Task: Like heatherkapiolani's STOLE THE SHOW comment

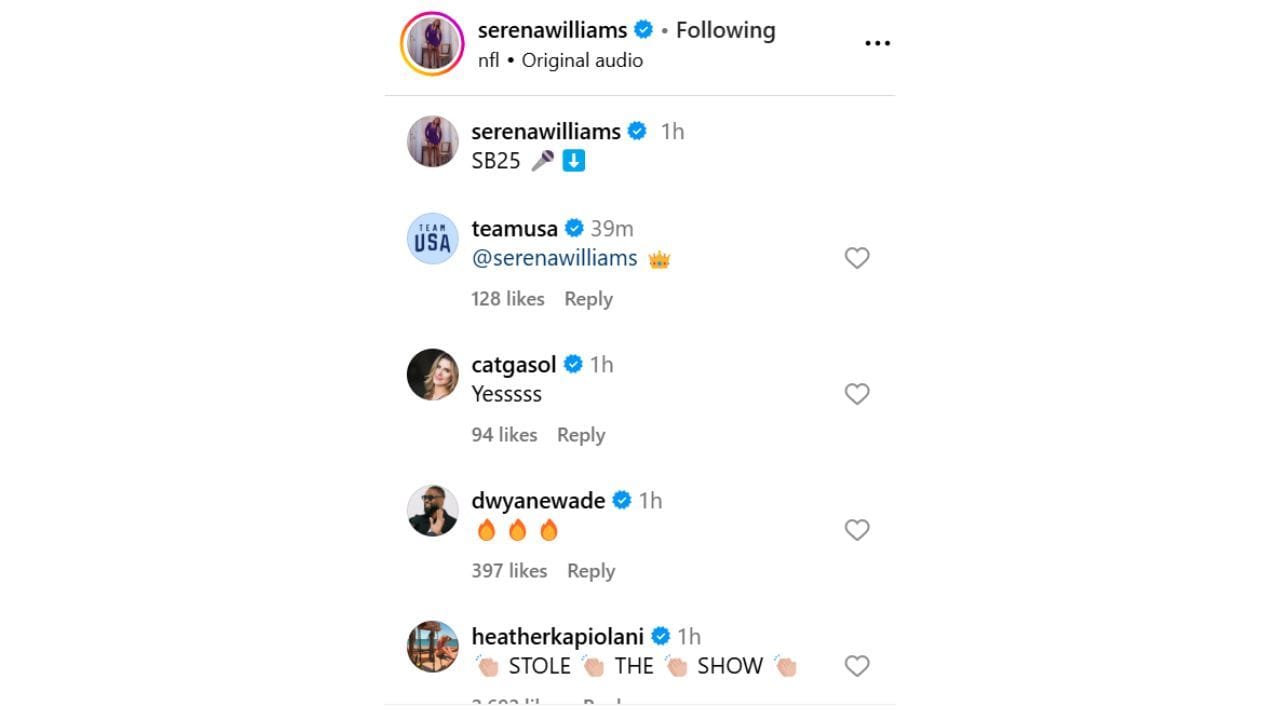Action: click(x=857, y=666)
